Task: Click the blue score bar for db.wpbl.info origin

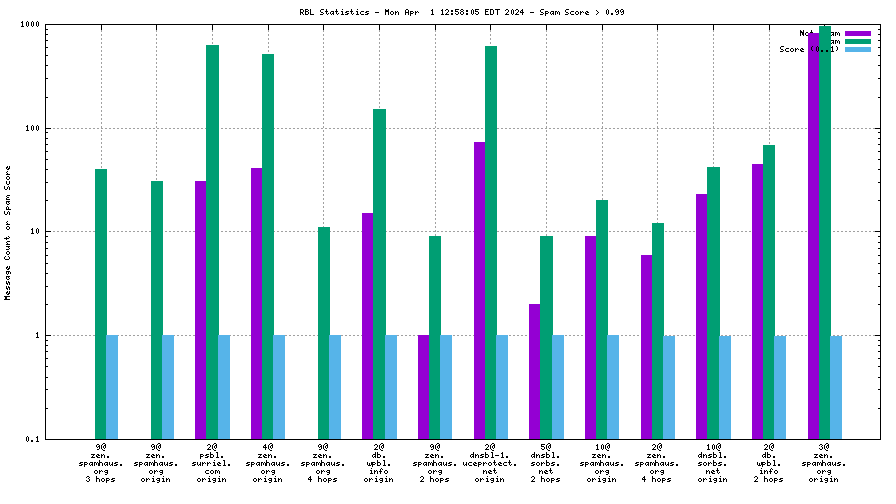Action: click(x=391, y=386)
